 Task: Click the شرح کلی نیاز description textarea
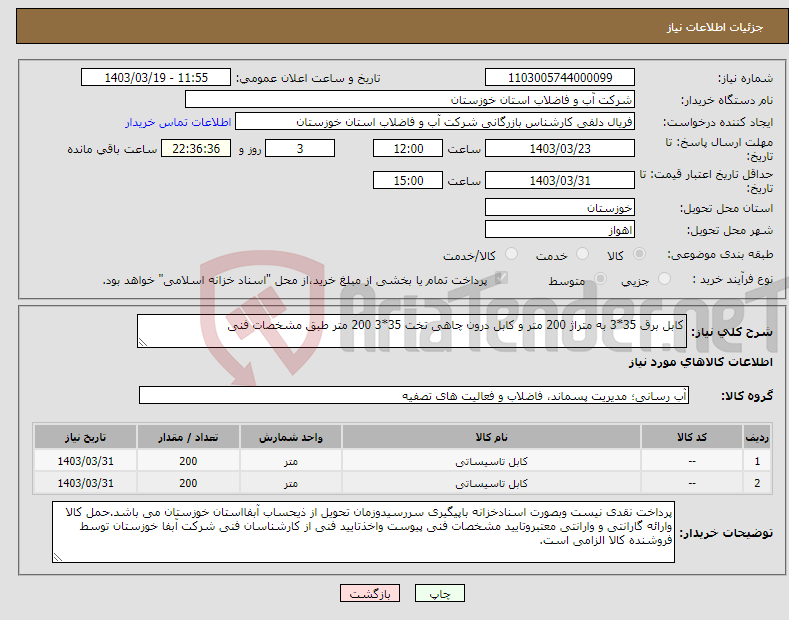click(x=412, y=331)
